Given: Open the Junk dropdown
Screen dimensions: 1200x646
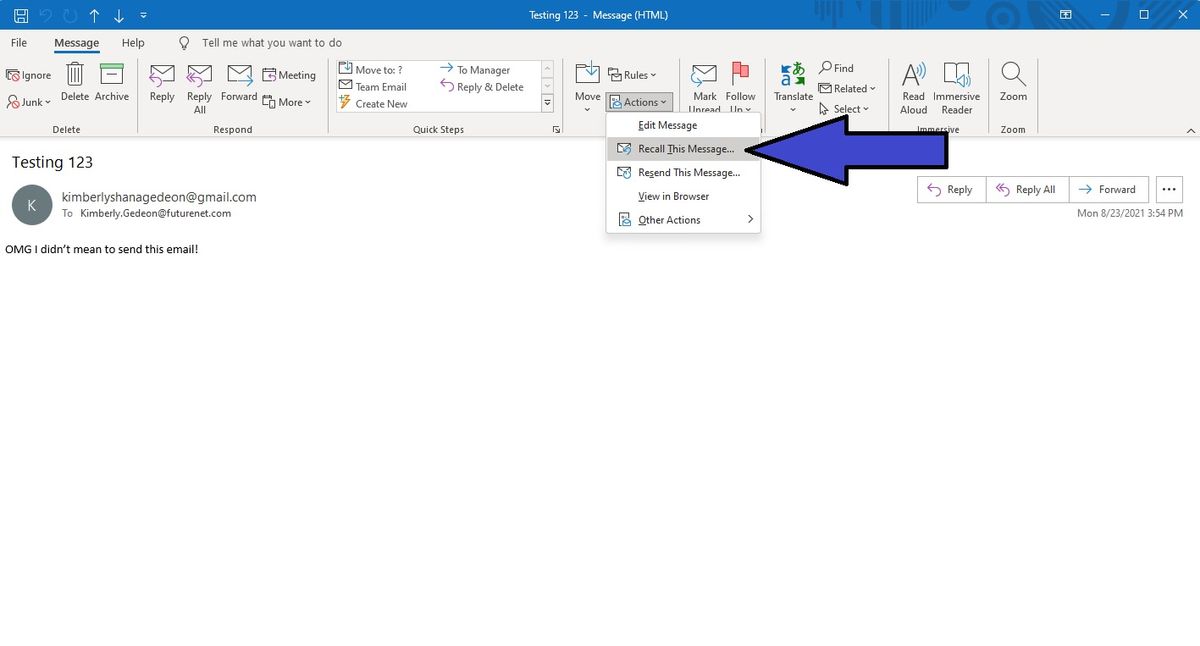Looking at the screenshot, I should [30, 101].
